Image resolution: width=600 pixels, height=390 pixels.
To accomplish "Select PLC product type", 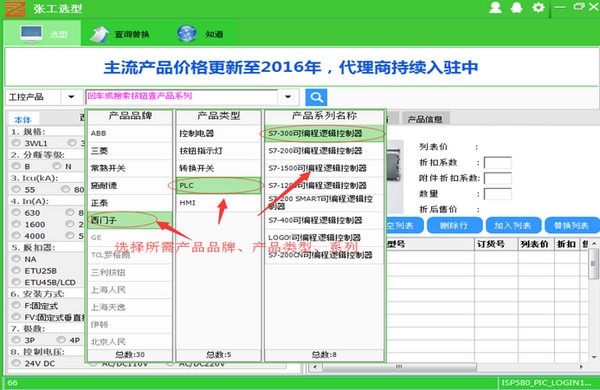I will (x=218, y=186).
